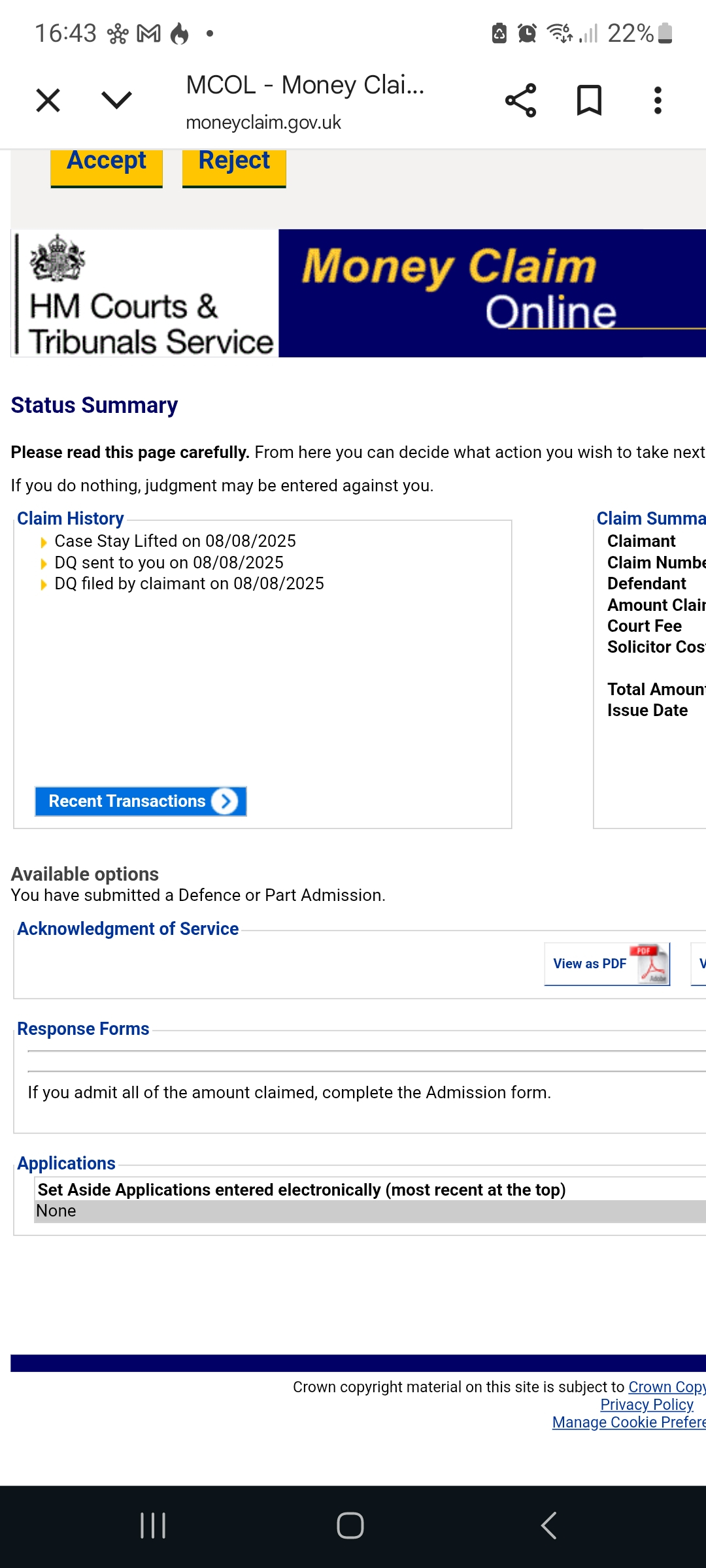Click the Recent Transactions arrow icon
Viewport: 706px width, 1568px height.
click(x=226, y=802)
